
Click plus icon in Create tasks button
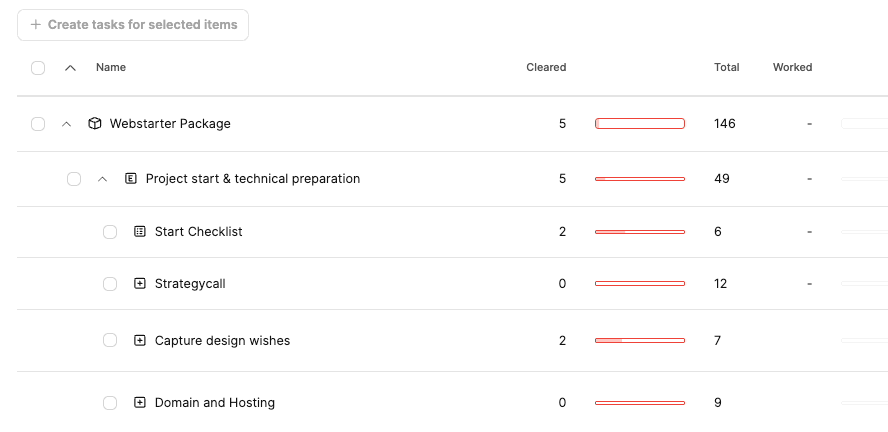click(x=36, y=25)
